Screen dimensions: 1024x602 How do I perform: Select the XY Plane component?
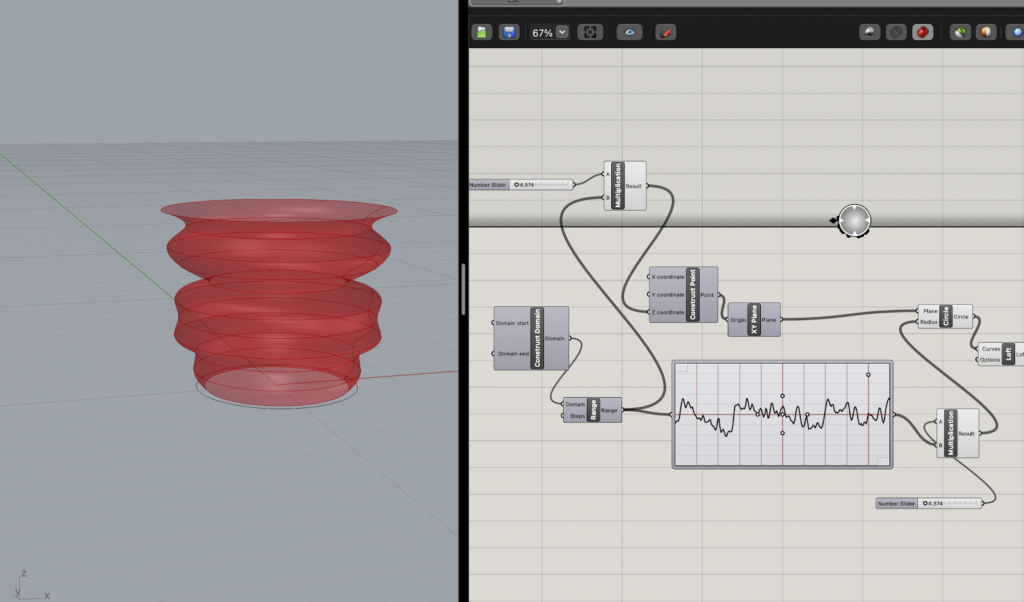click(754, 320)
